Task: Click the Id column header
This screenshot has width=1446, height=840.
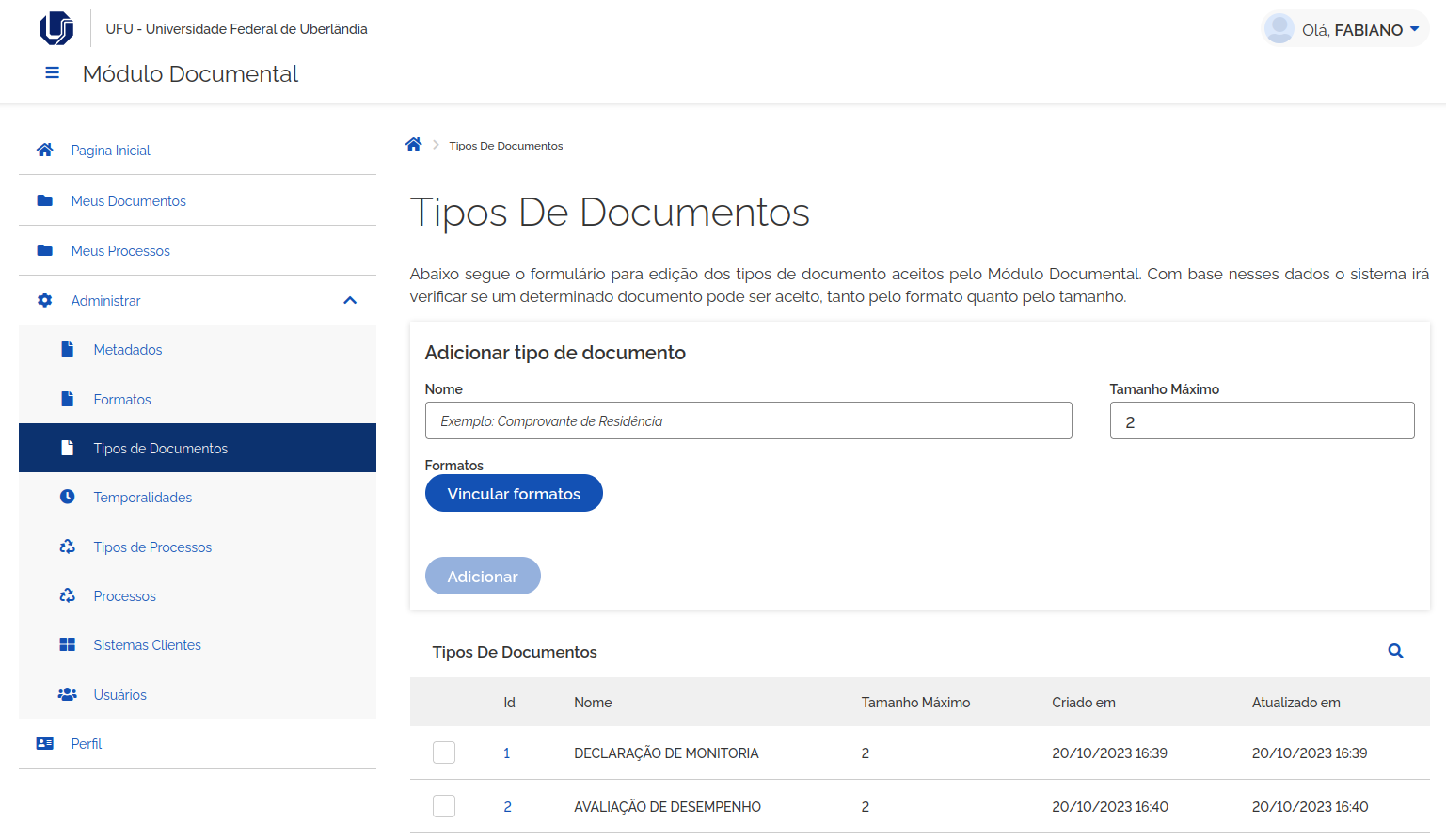Action: click(x=509, y=703)
